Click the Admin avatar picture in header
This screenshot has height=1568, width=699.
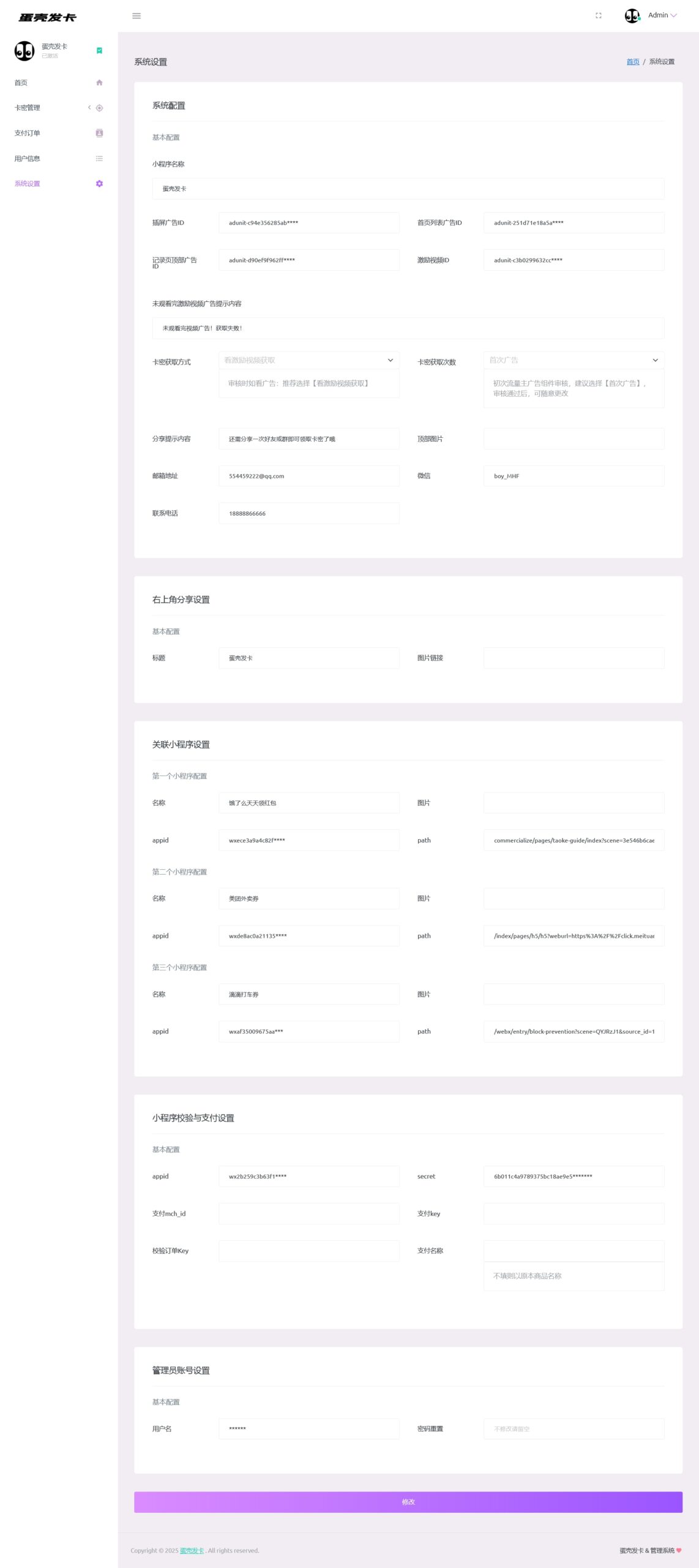(632, 16)
